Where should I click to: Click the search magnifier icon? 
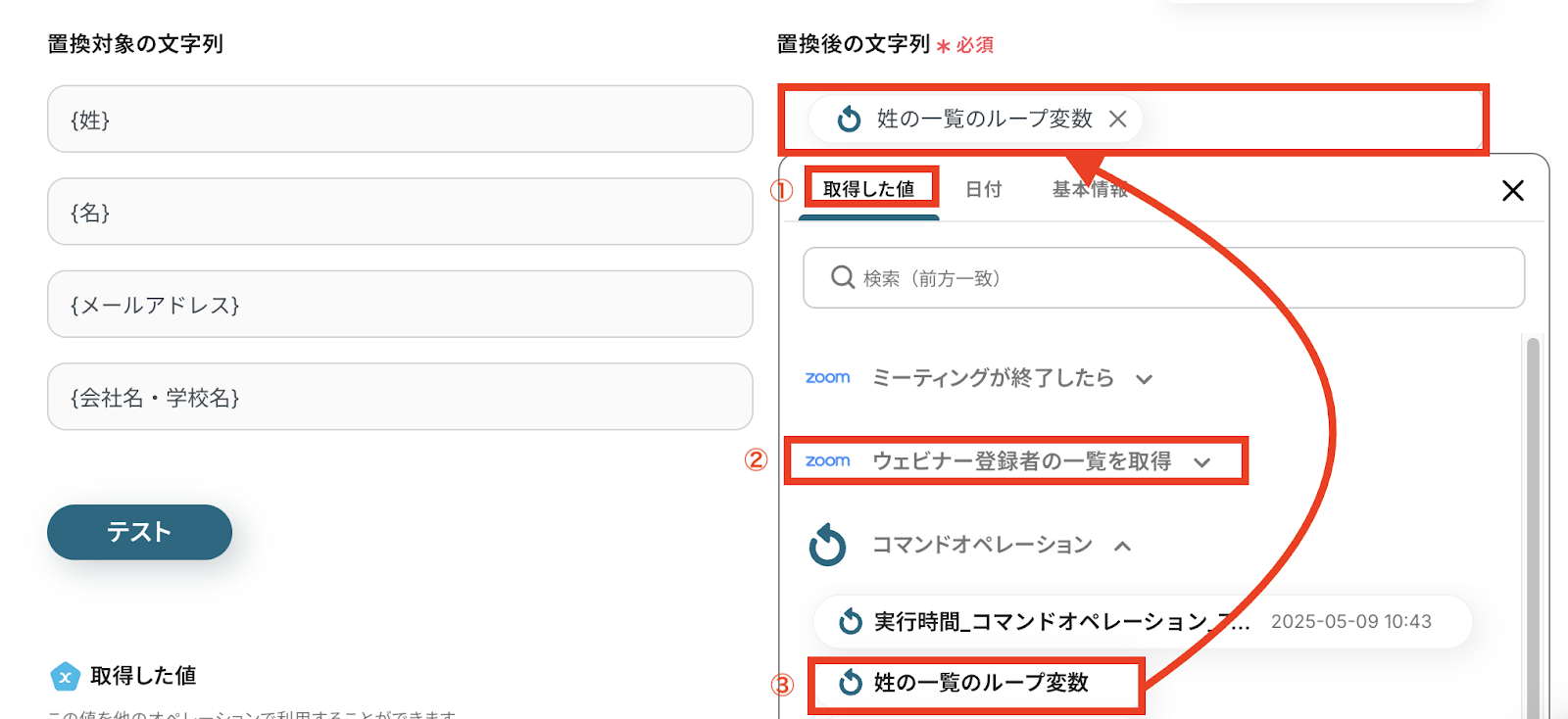[x=842, y=277]
